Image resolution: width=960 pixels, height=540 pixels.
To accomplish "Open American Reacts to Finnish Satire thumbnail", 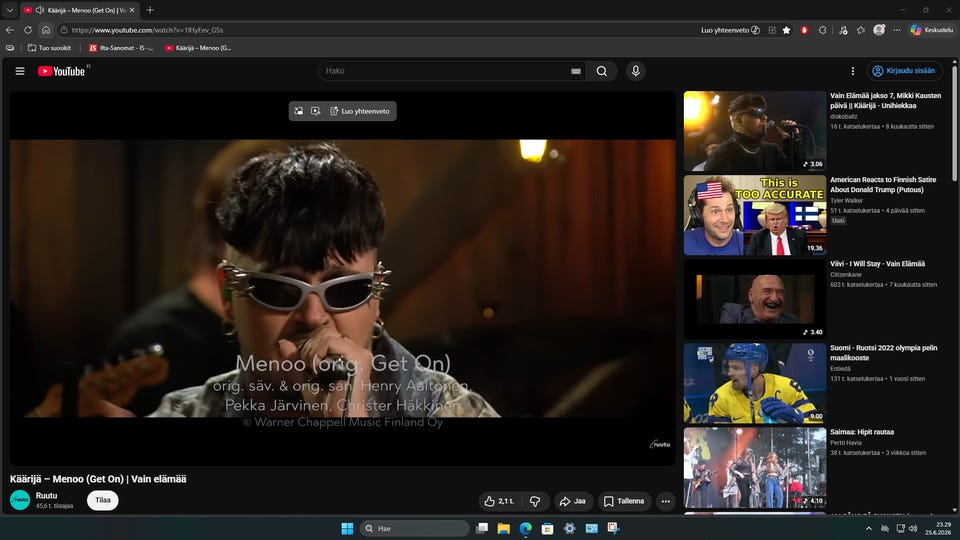I will [755, 215].
